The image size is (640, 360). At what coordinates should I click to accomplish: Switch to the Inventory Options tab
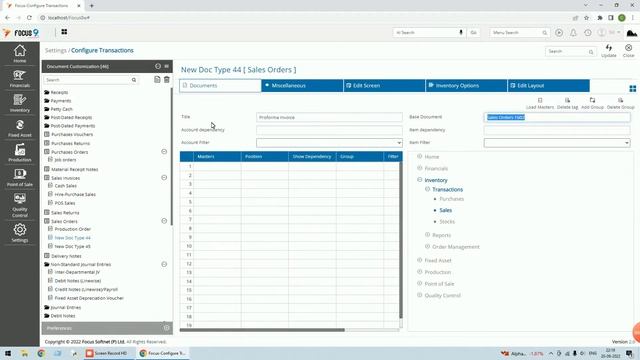tap(466, 86)
